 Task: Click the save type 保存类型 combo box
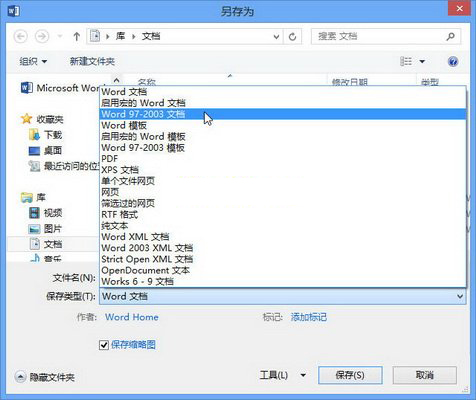(282, 296)
